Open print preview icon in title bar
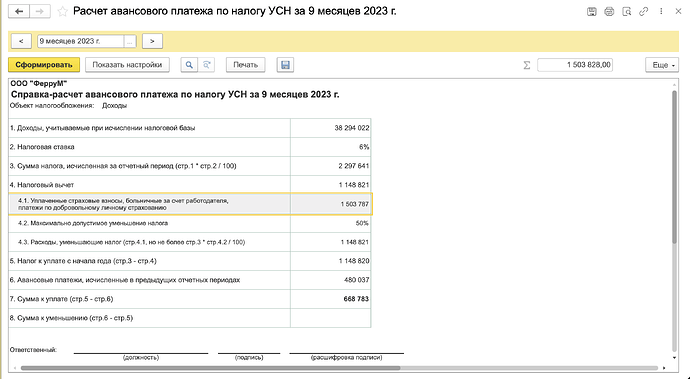Image resolution: width=690 pixels, height=379 pixels. (627, 12)
